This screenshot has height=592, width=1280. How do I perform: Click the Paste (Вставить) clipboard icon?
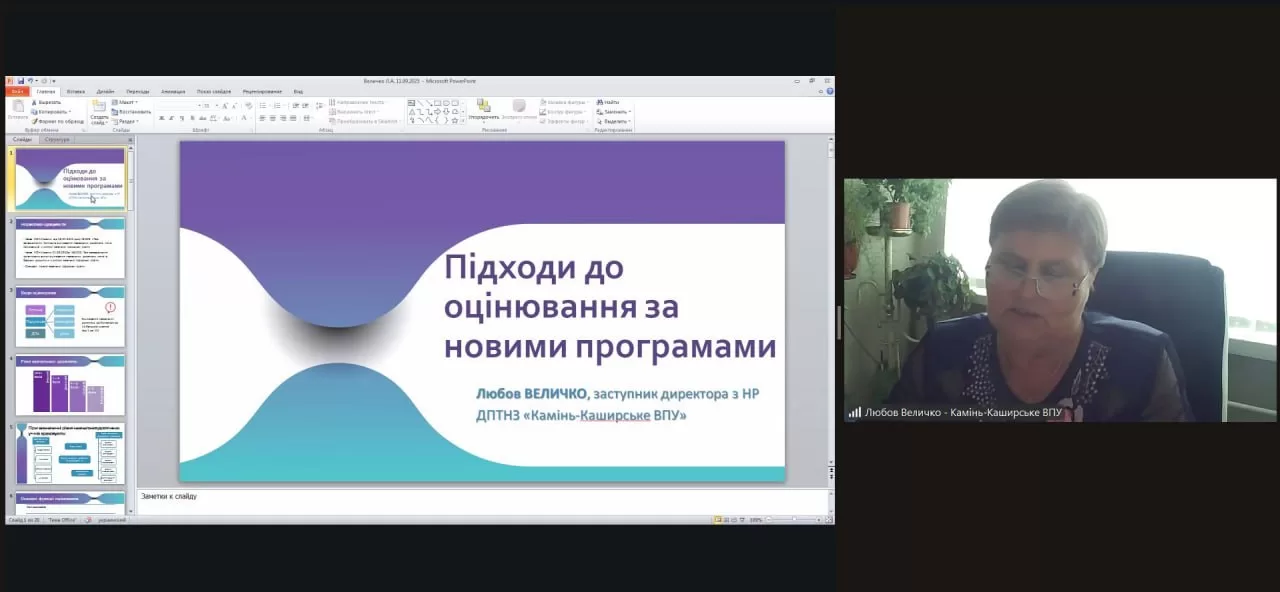pos(18,108)
